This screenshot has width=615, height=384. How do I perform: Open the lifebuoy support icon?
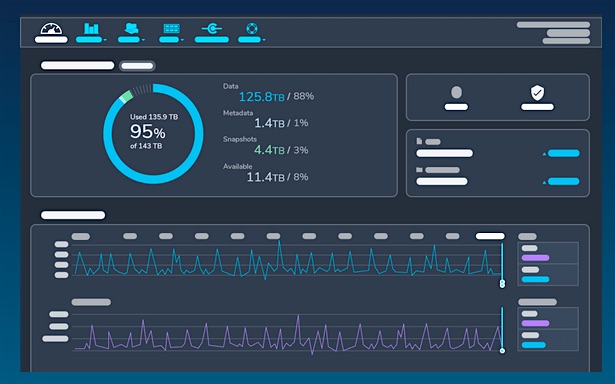coord(251,29)
